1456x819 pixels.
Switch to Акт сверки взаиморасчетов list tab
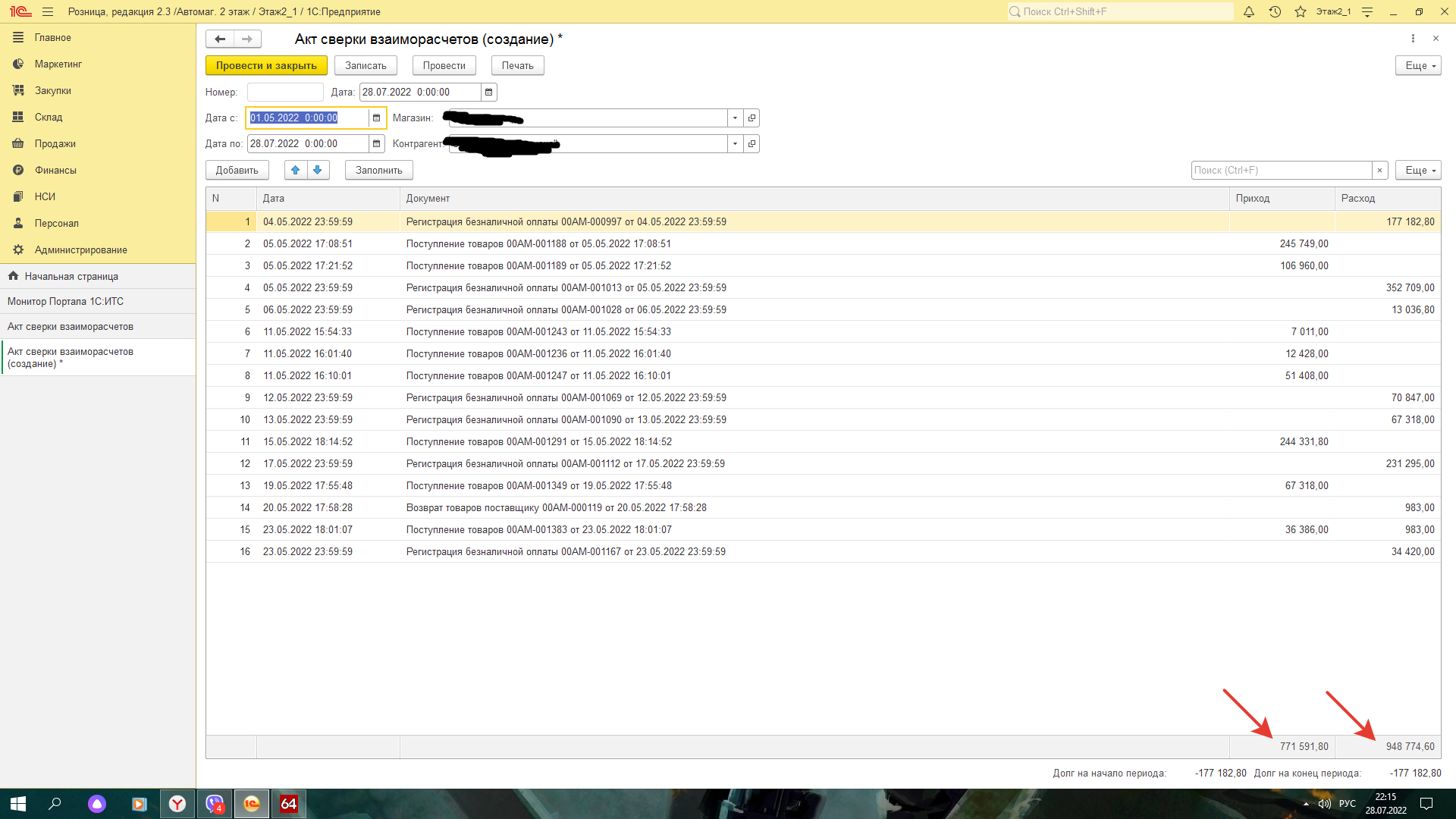pyautogui.click(x=98, y=326)
